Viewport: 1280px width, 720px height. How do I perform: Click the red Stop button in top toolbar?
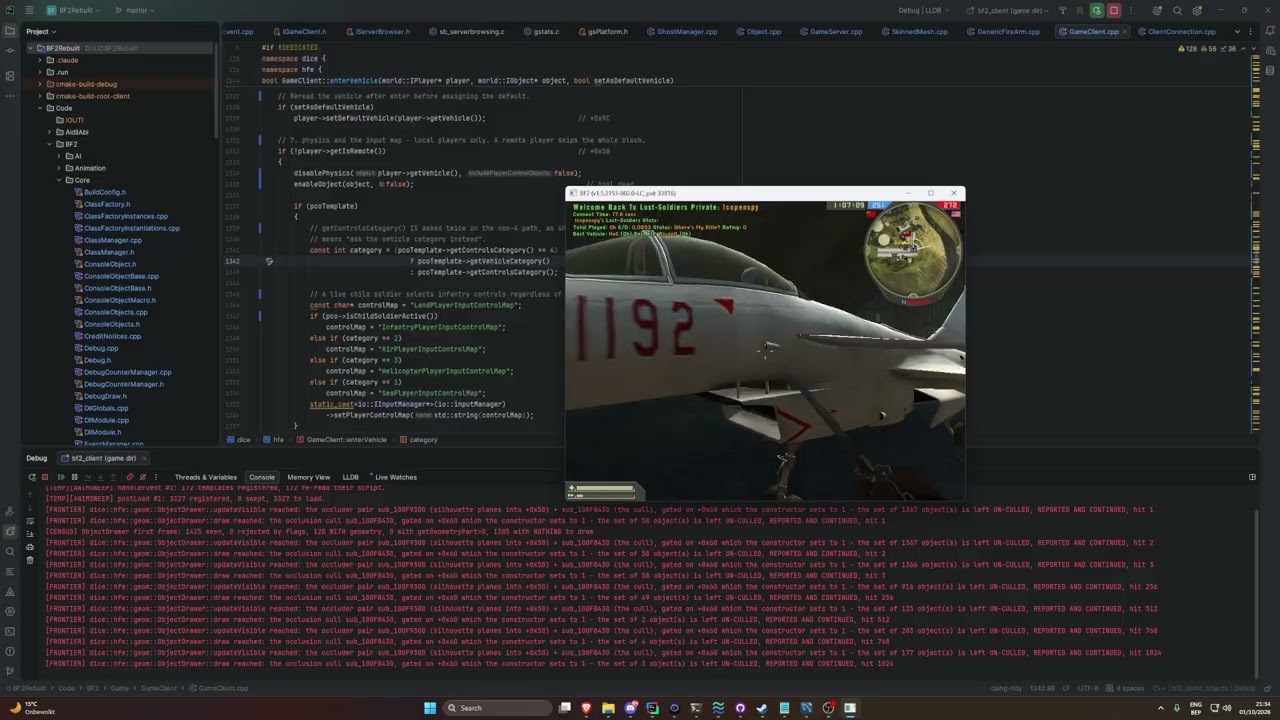(x=1113, y=10)
